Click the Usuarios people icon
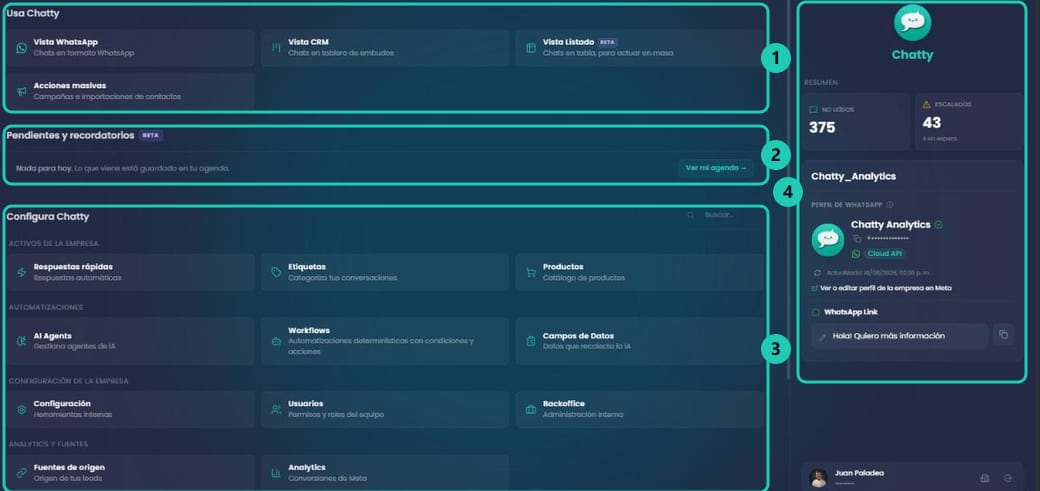 point(276,409)
